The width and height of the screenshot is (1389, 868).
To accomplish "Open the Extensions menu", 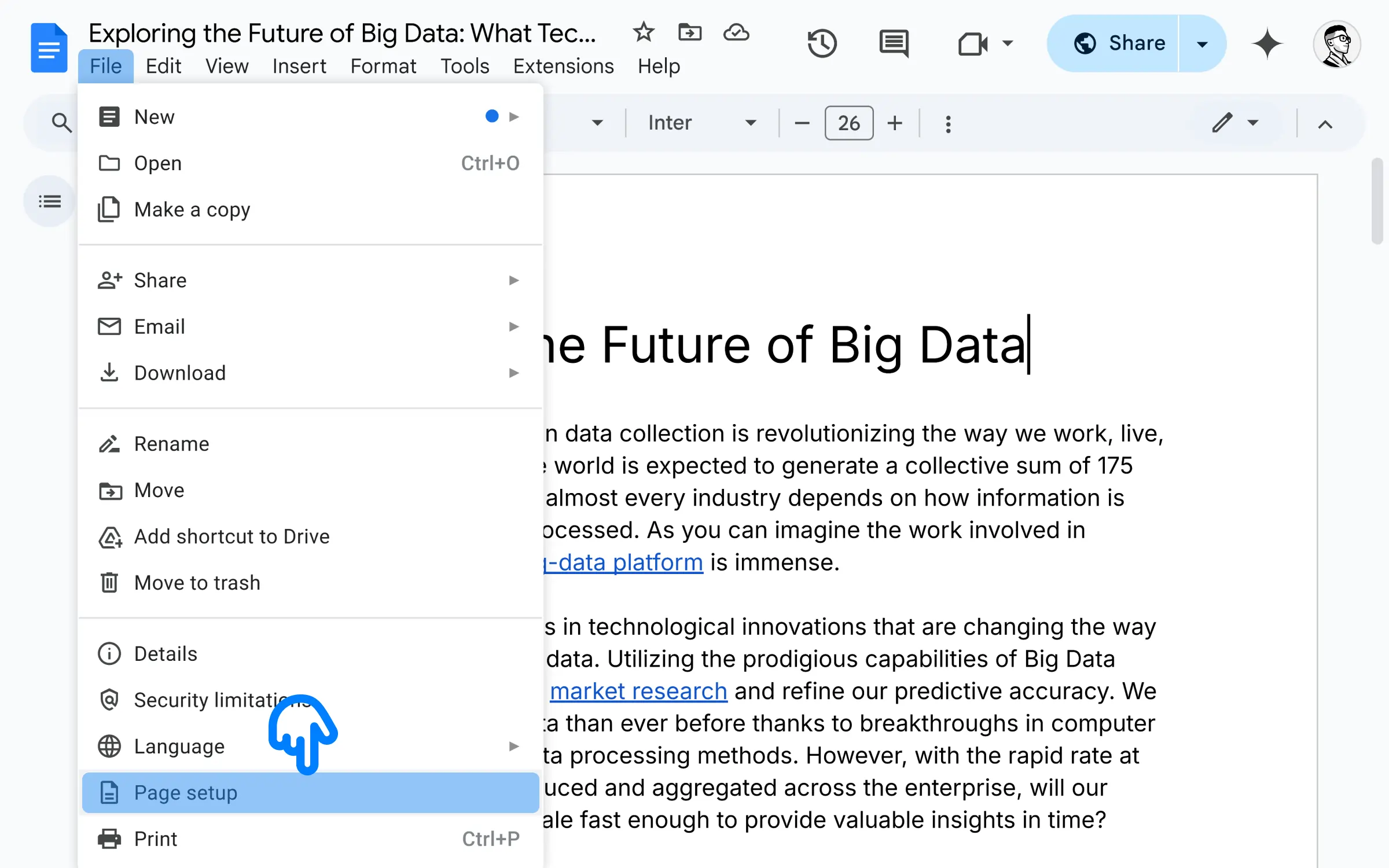I will tap(564, 65).
